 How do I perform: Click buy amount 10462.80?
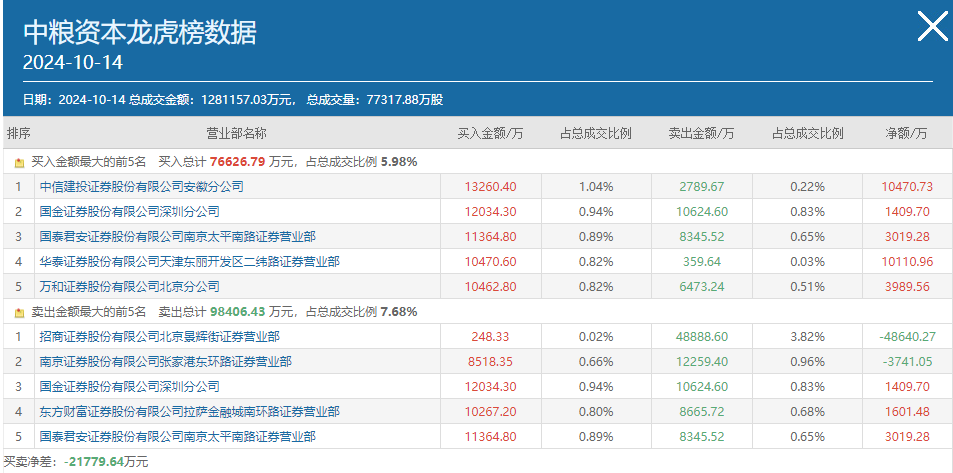490,286
